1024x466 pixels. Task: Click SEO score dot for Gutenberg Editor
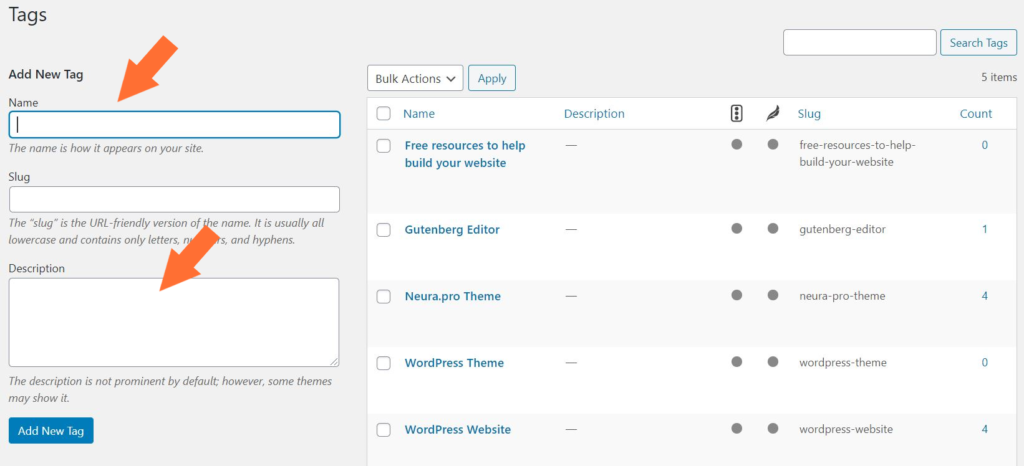737,229
